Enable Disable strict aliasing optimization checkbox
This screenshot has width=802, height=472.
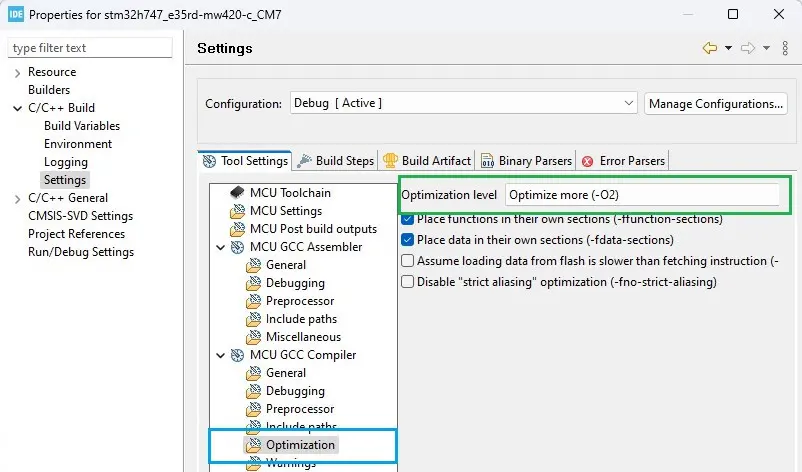point(408,282)
